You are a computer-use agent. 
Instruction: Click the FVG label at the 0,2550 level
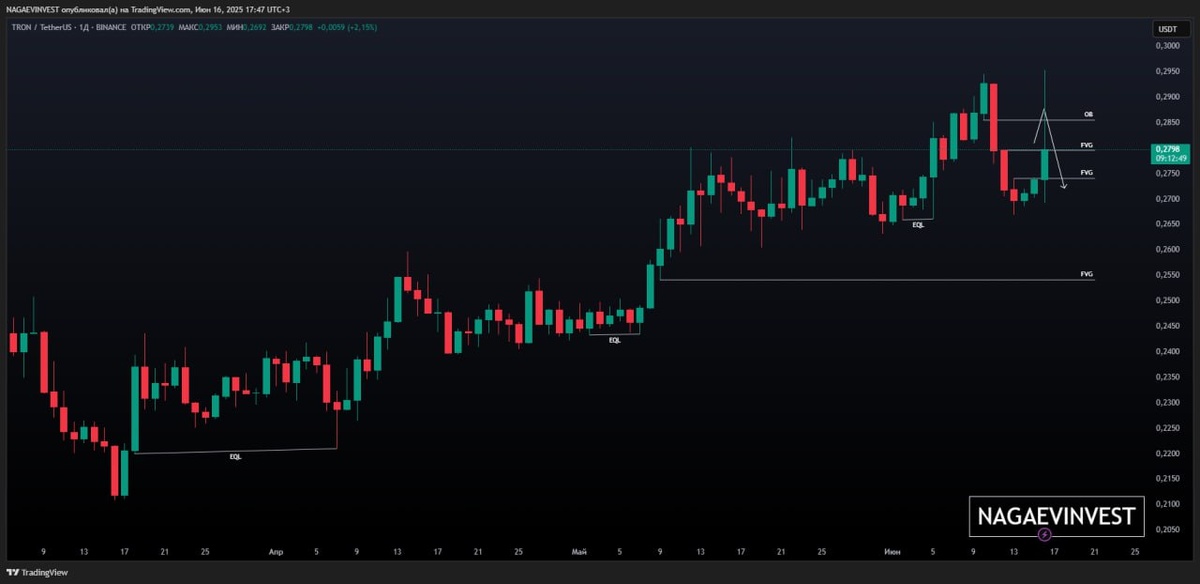tap(1087, 273)
